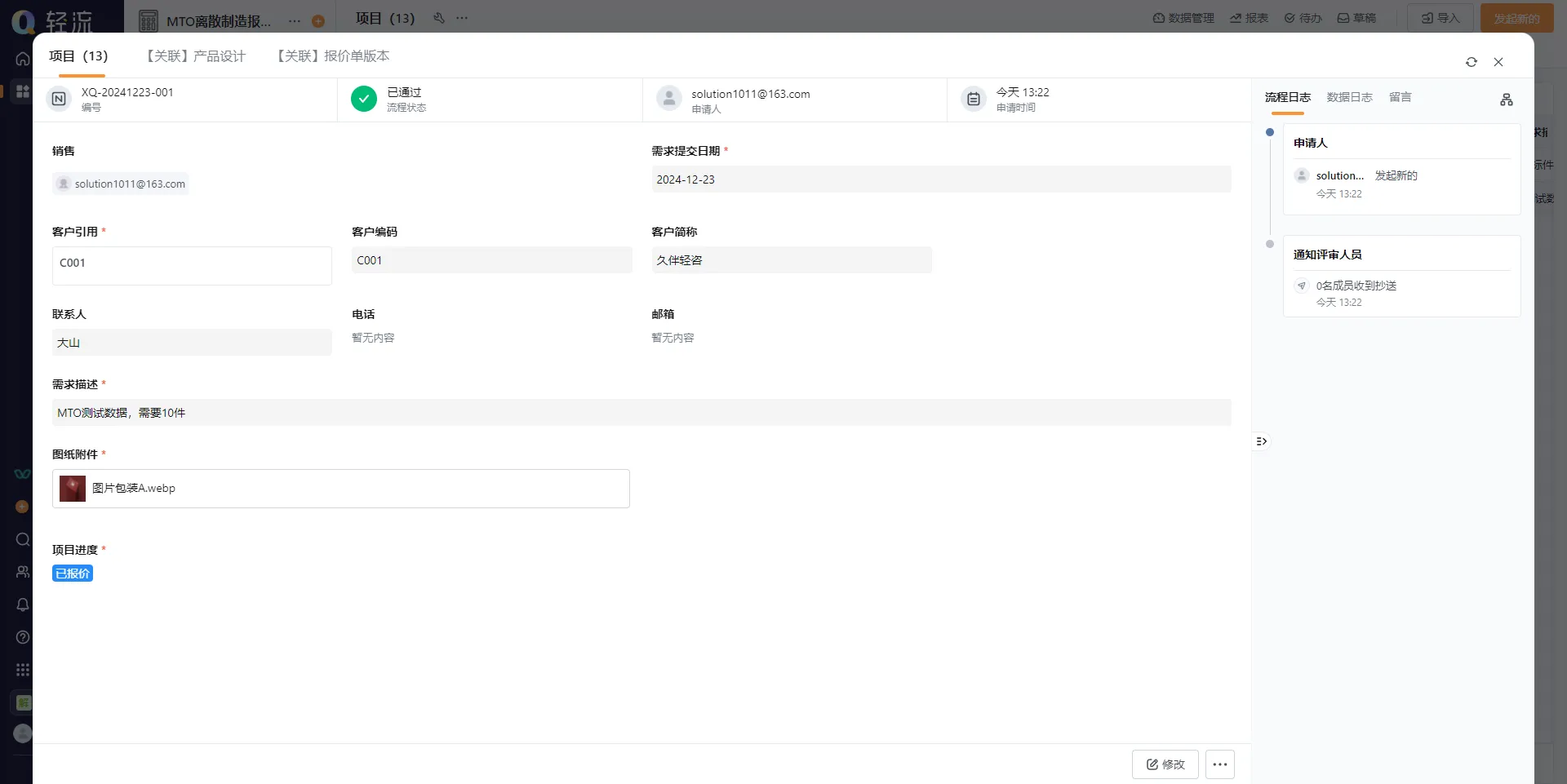Click the ellipsis next to MTO离散制造报 title

pyautogui.click(x=294, y=21)
